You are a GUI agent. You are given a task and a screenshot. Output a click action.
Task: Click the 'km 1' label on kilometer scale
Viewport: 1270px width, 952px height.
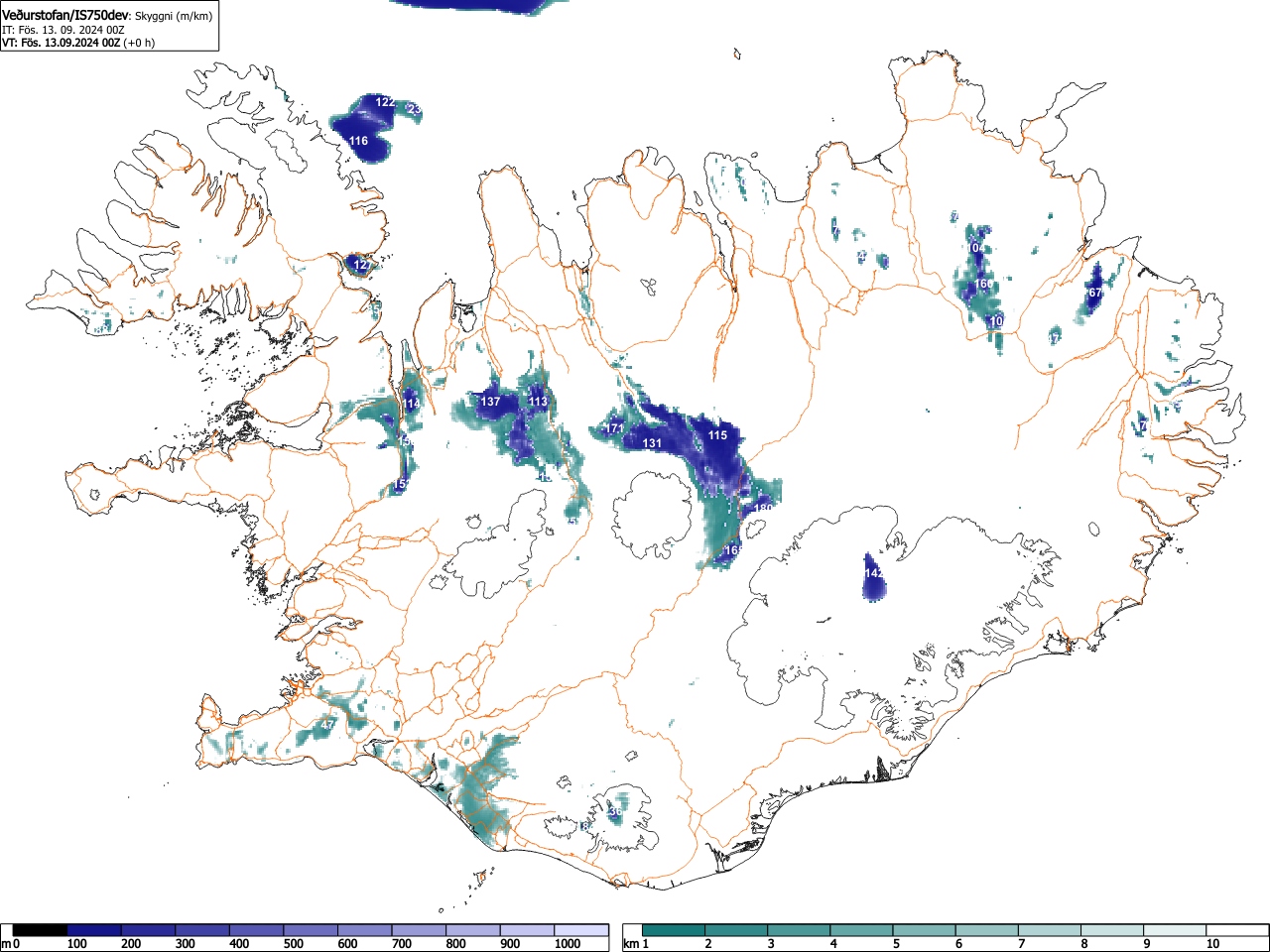pos(636,944)
